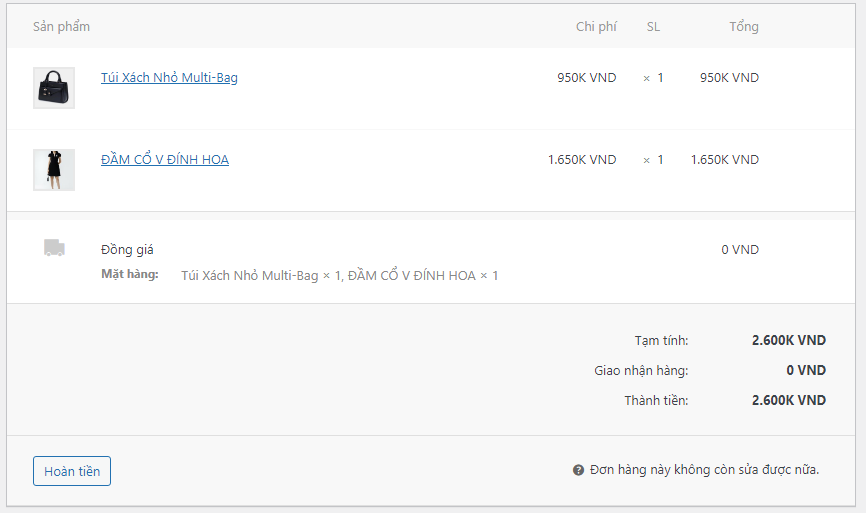This screenshot has height=513, width=866.
Task: Click the Giao nhận hàng amount
Action: point(805,370)
